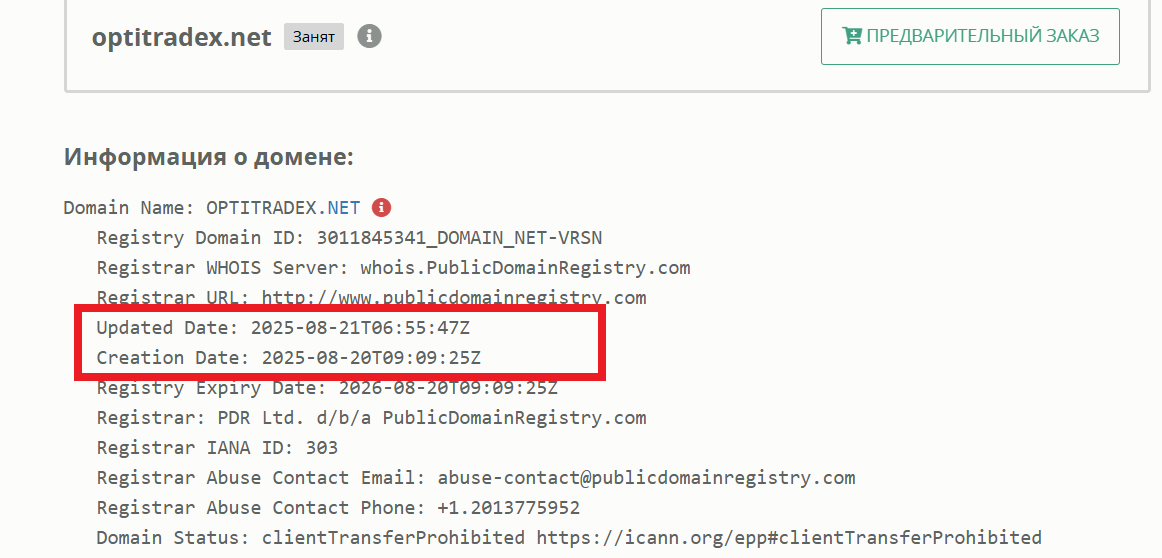Click the blue NET suffix in Domain Name
1162x558 pixels.
click(x=342, y=208)
